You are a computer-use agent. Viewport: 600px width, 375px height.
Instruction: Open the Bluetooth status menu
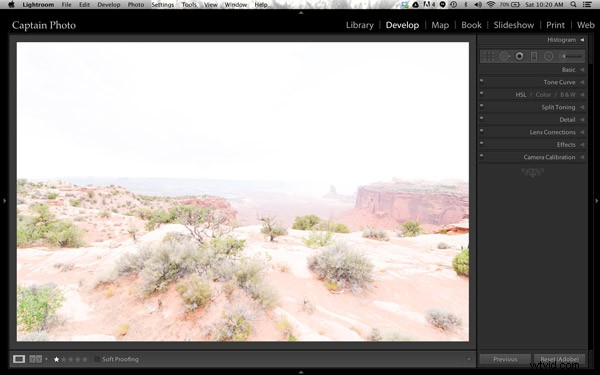[x=466, y=5]
